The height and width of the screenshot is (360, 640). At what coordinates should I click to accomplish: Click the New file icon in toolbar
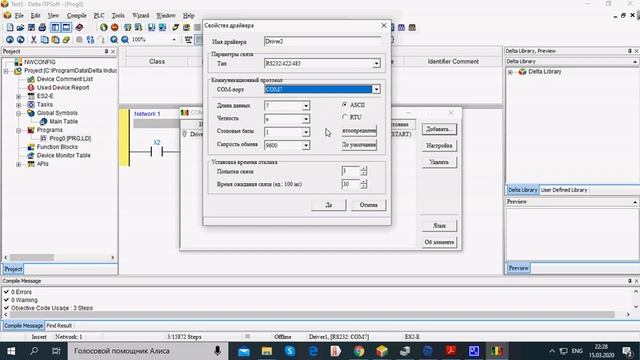[x=10, y=27]
